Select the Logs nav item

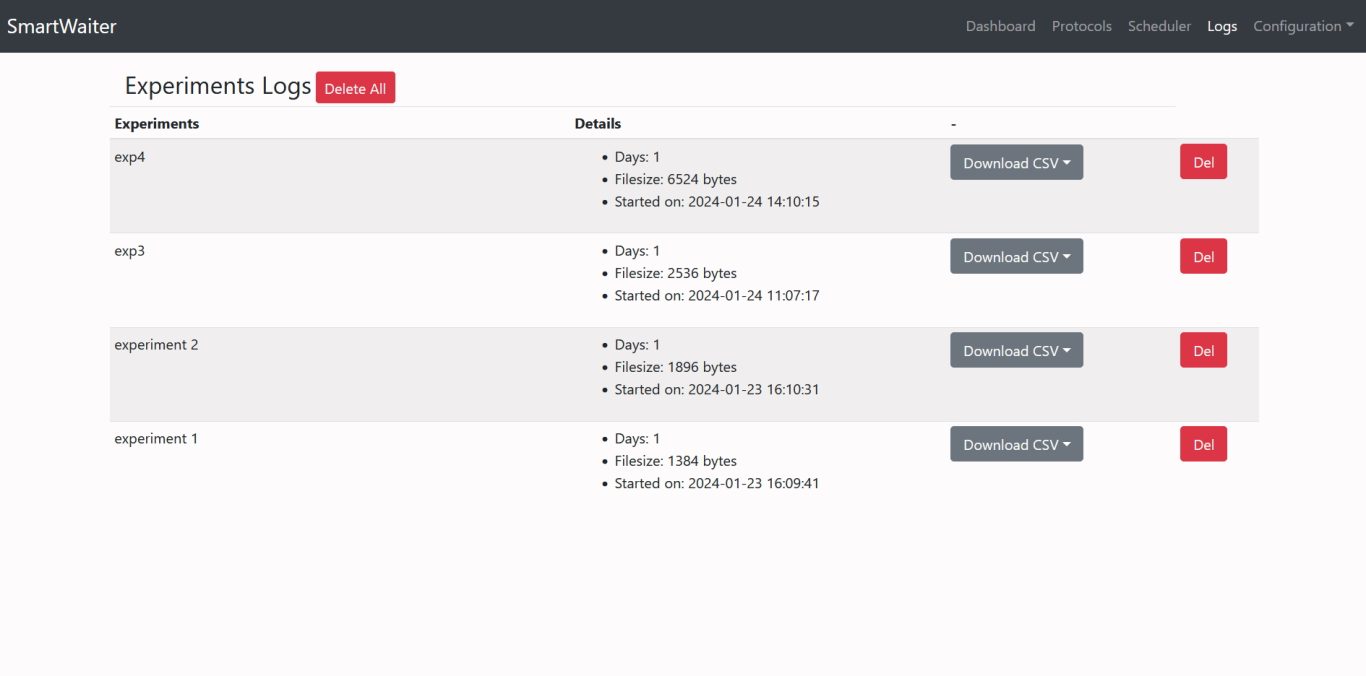[1221, 26]
